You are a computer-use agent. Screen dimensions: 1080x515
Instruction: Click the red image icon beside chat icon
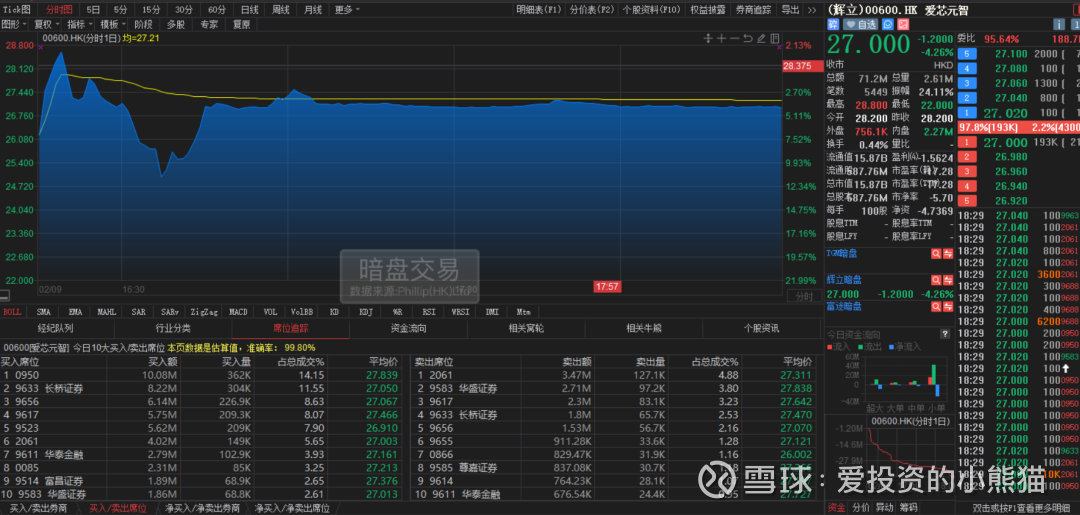pyautogui.click(x=902, y=24)
